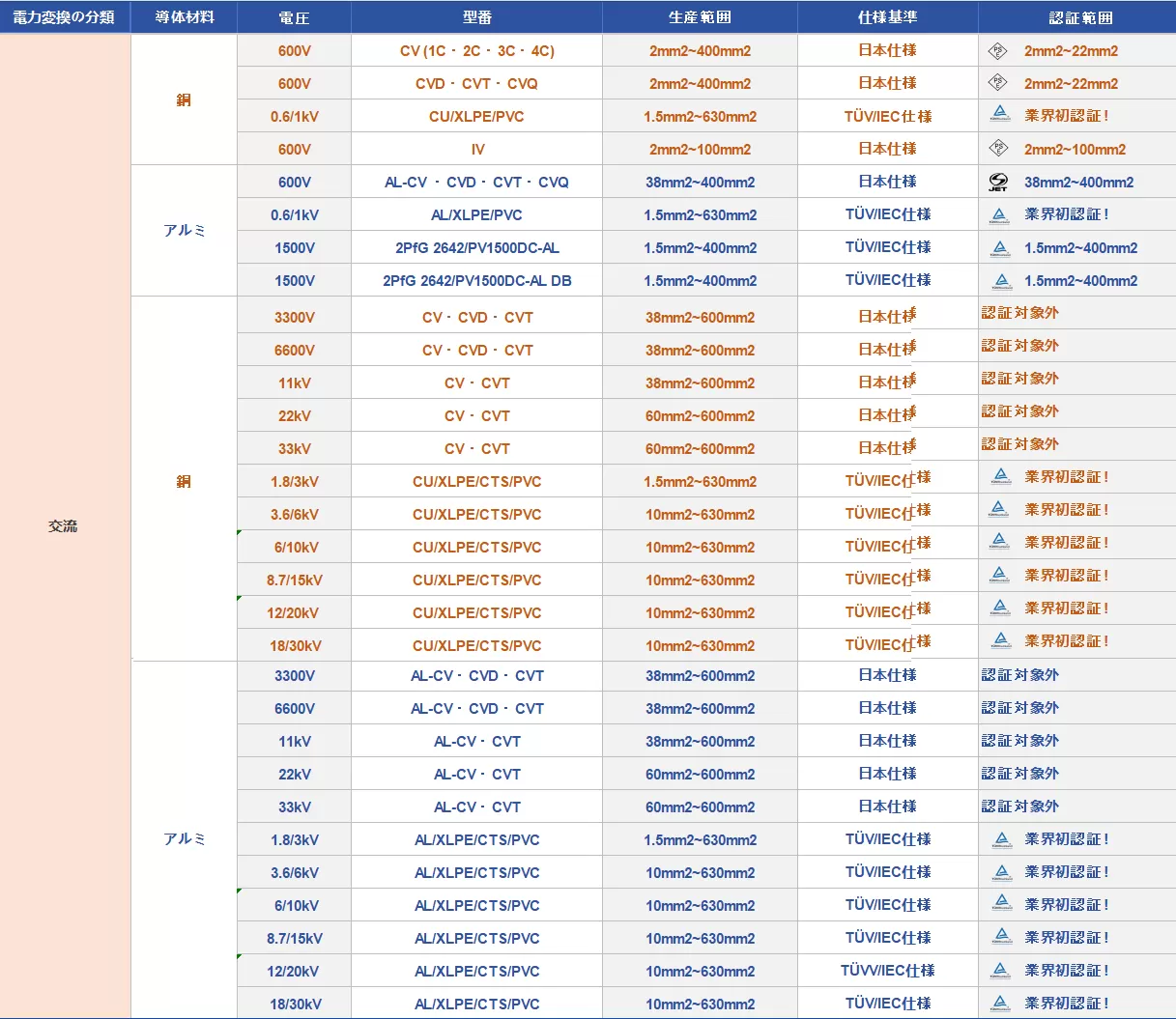Click the 22kV voltage cell under aluminum
1176x1019 pixels.
coord(294,775)
